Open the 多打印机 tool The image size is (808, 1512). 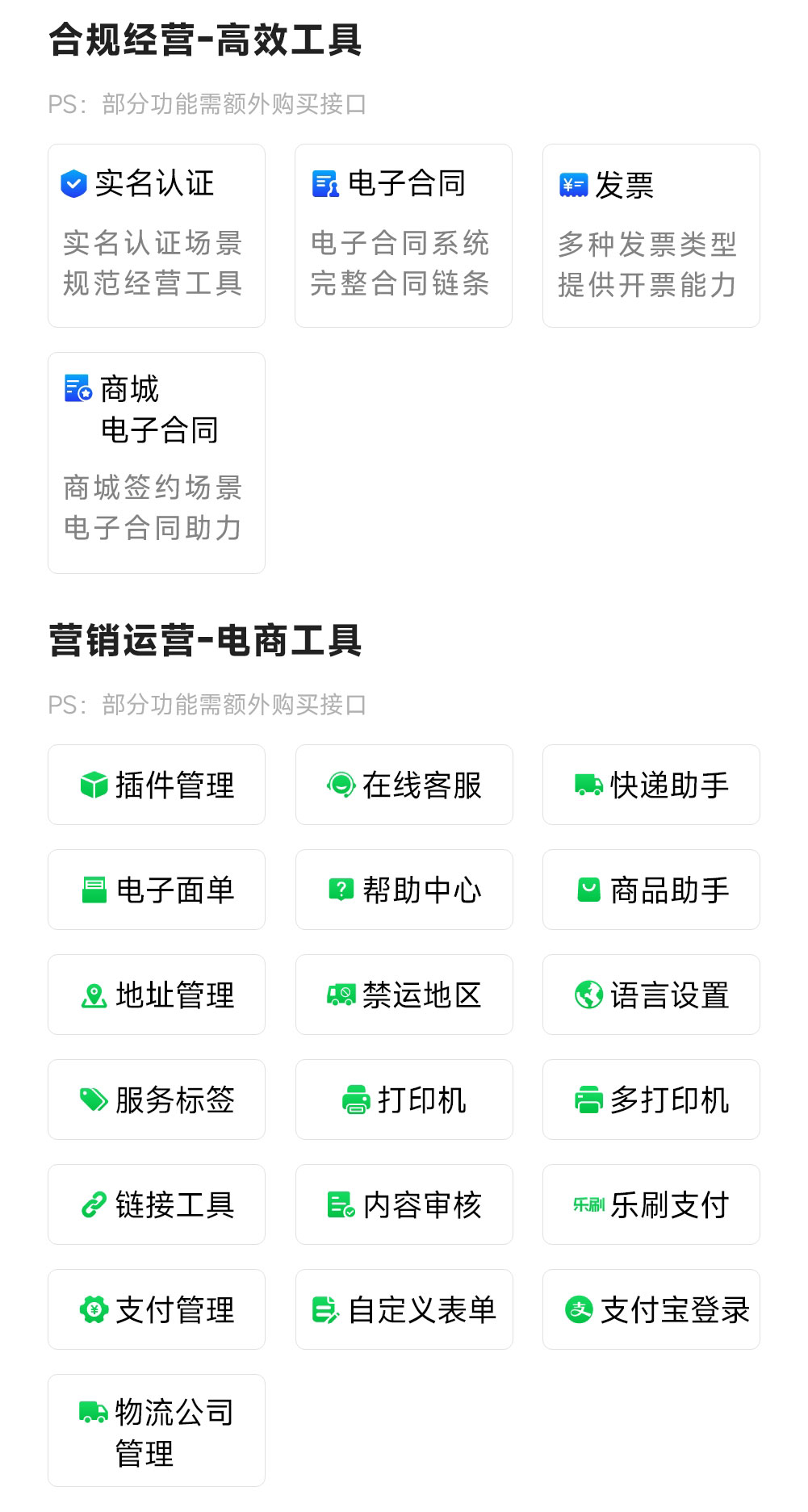(651, 1099)
